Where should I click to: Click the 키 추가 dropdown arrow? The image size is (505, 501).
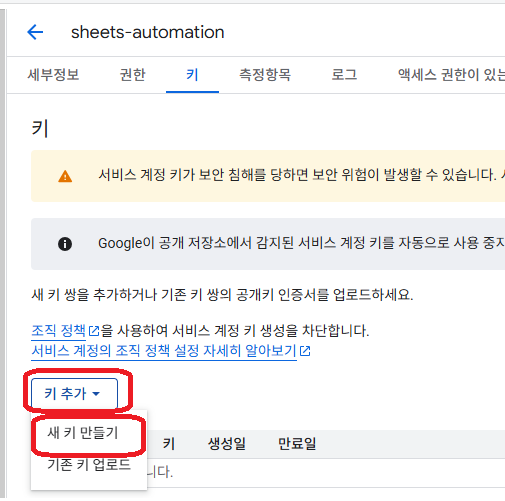point(96,394)
